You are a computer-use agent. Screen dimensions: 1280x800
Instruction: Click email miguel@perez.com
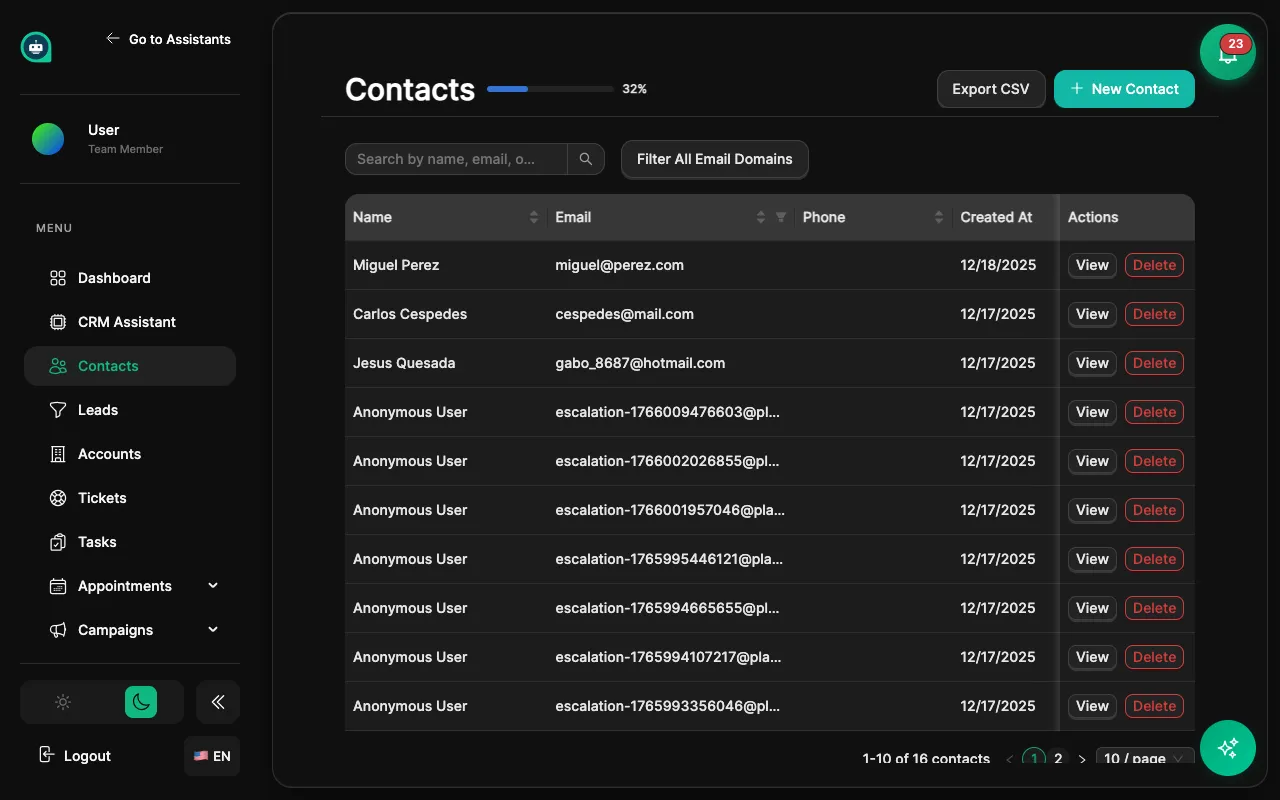click(x=620, y=265)
